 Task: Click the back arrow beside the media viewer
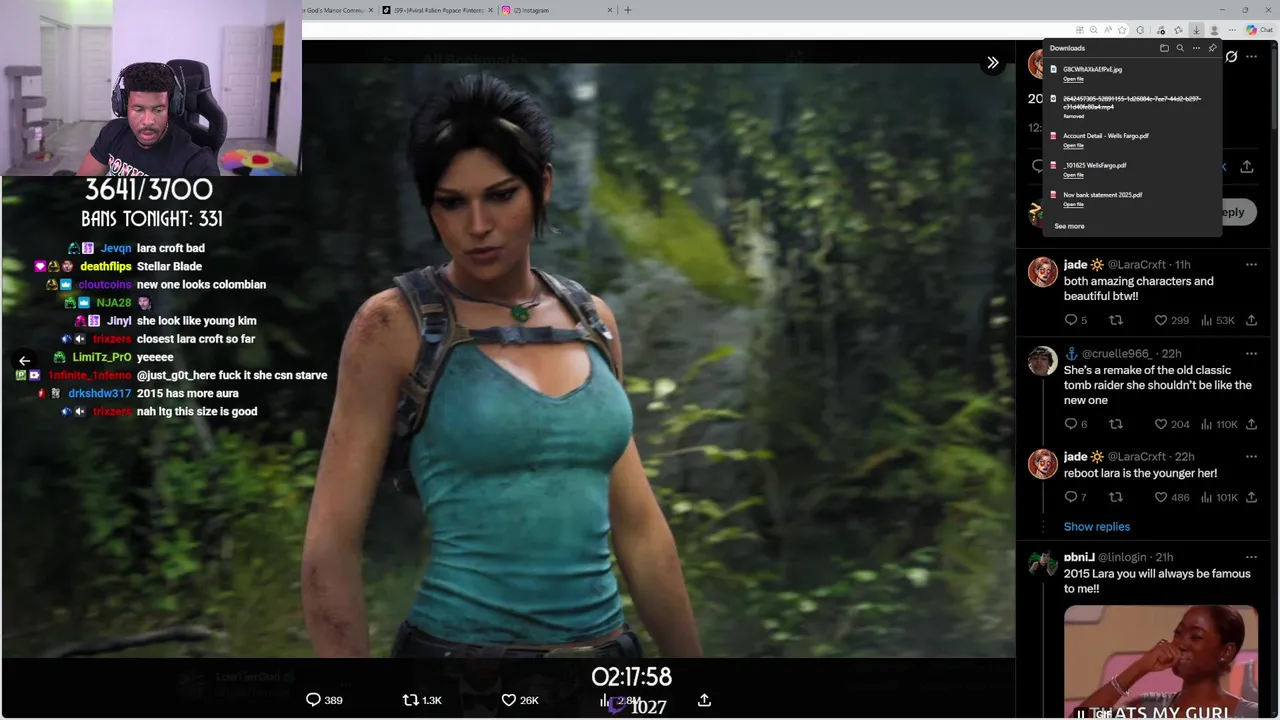24,360
